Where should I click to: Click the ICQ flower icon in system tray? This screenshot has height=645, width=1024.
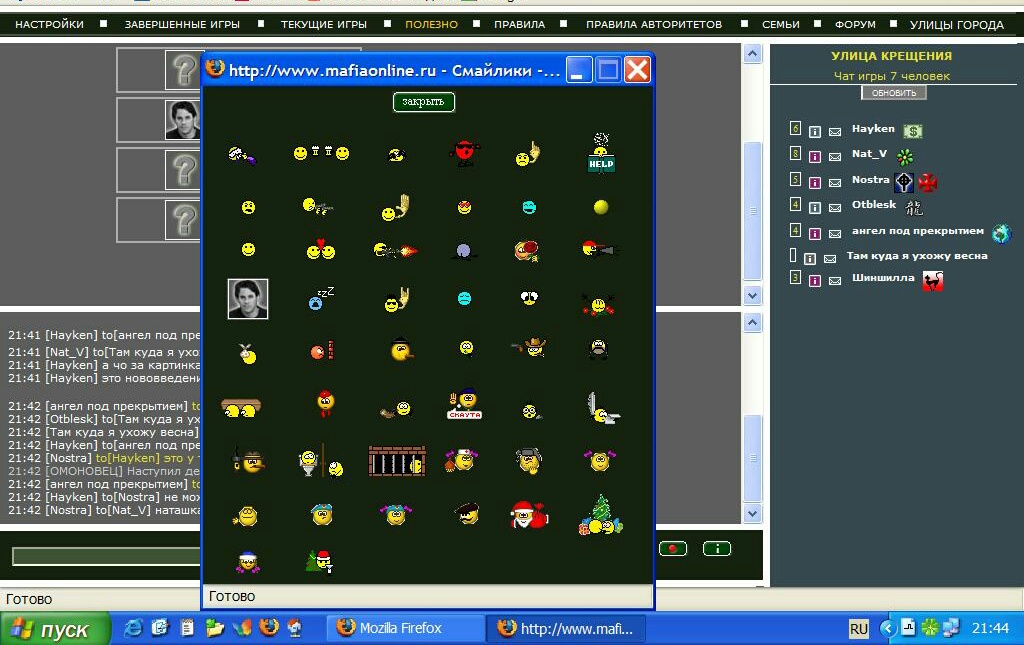pos(929,628)
